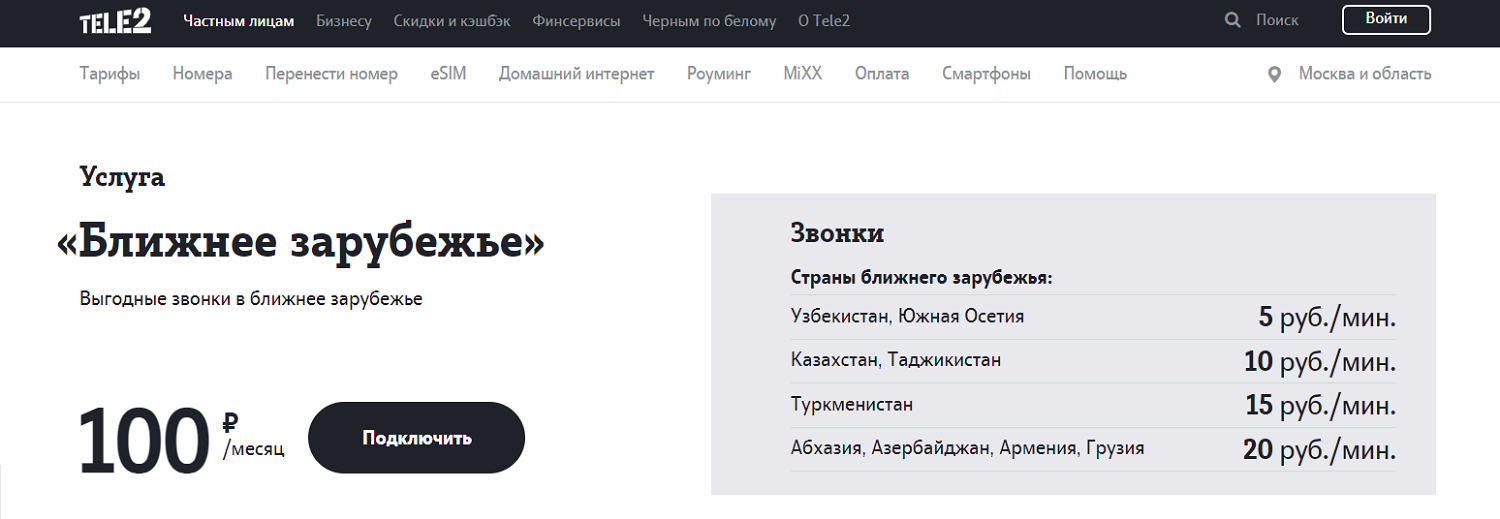
Task: Navigate to Номера section
Action: (202, 74)
